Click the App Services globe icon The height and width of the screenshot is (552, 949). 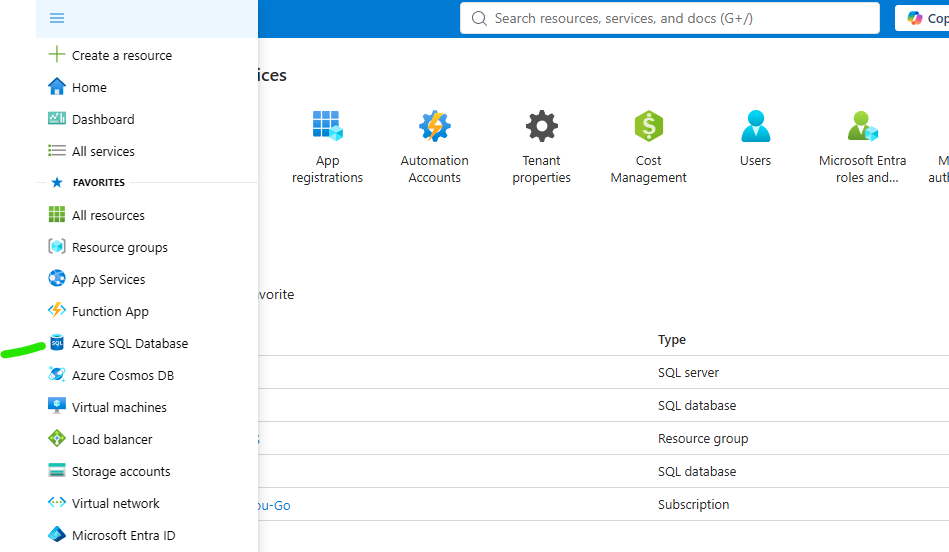tap(56, 278)
